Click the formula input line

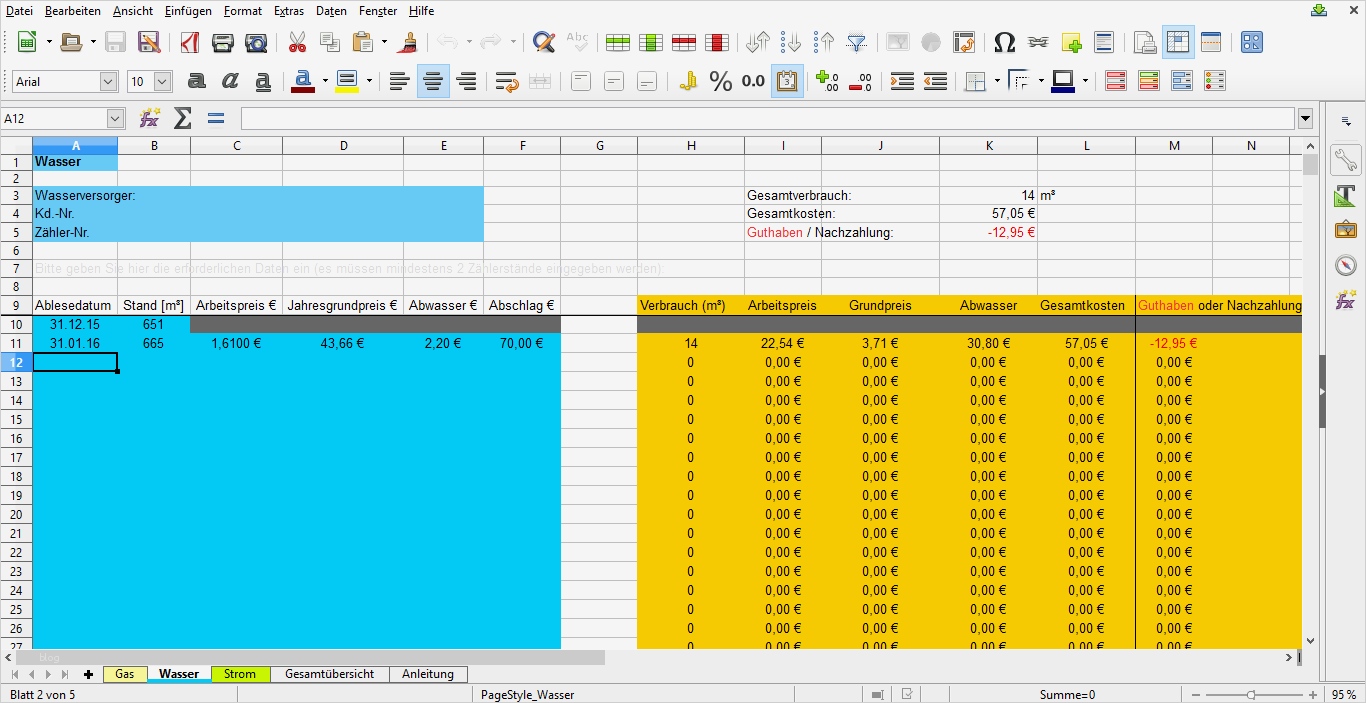pos(768,119)
